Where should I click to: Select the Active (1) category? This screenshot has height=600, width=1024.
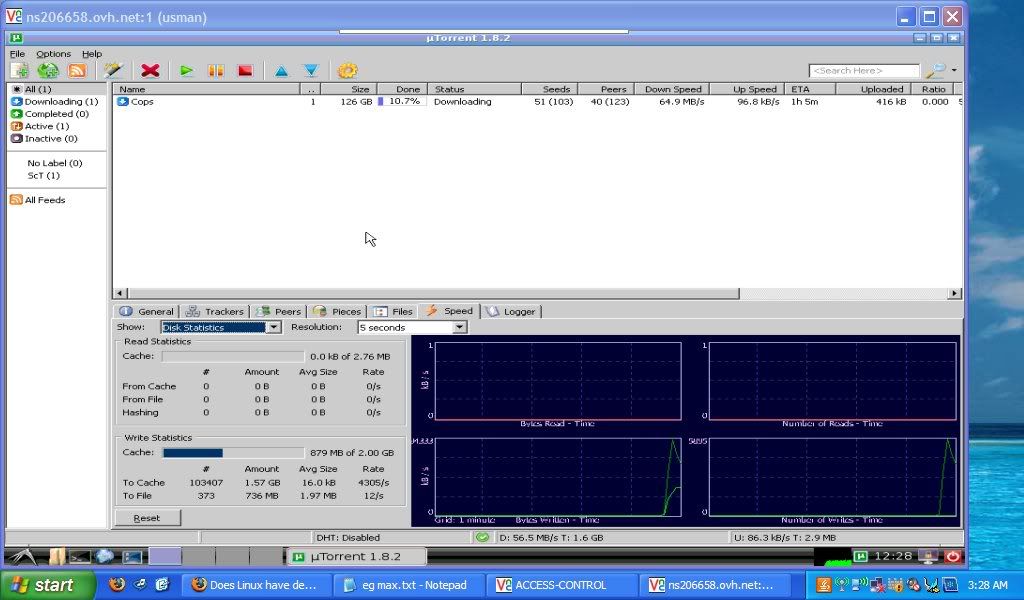click(57, 127)
